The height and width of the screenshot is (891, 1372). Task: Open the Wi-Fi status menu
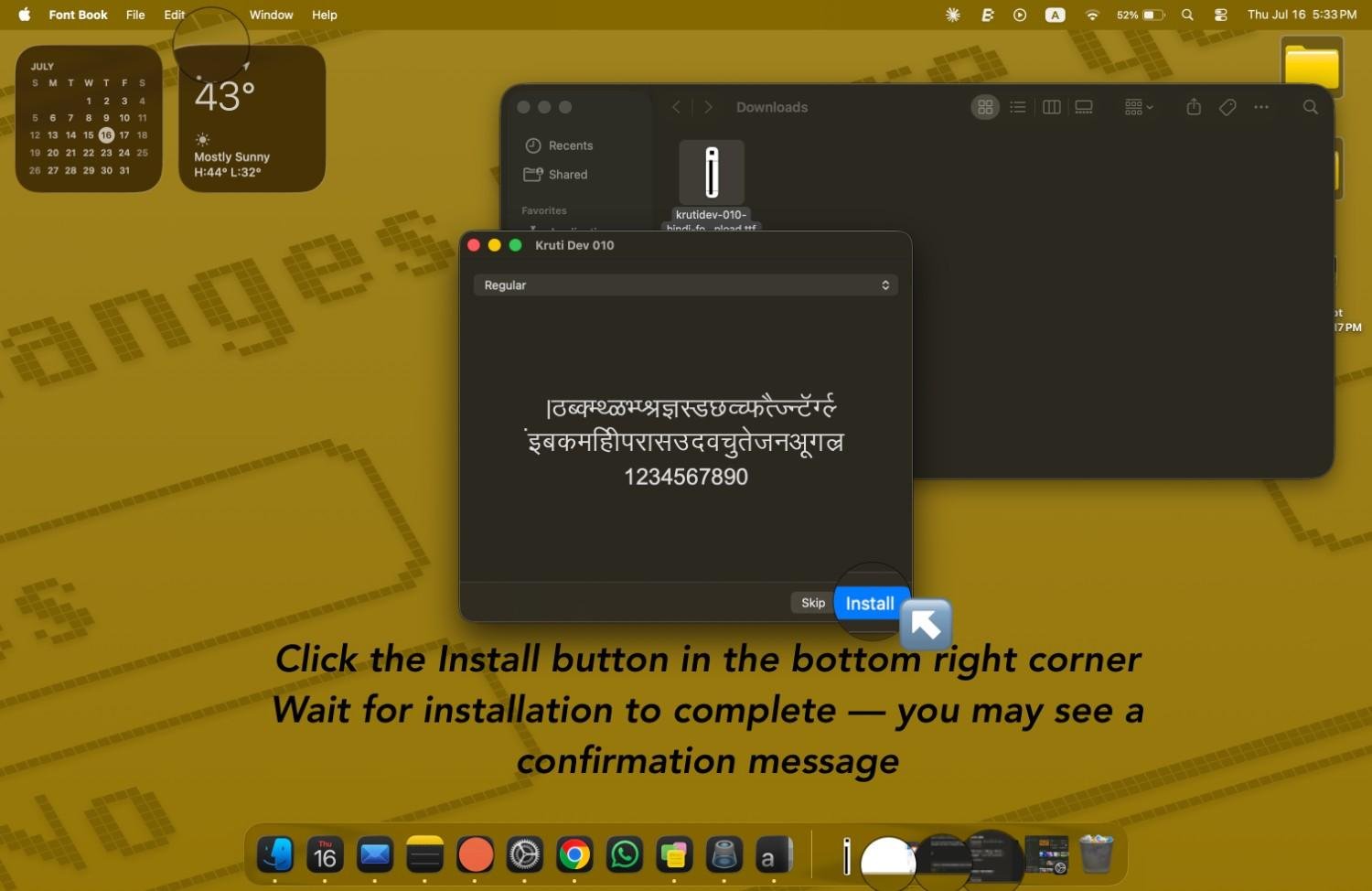[1092, 15]
